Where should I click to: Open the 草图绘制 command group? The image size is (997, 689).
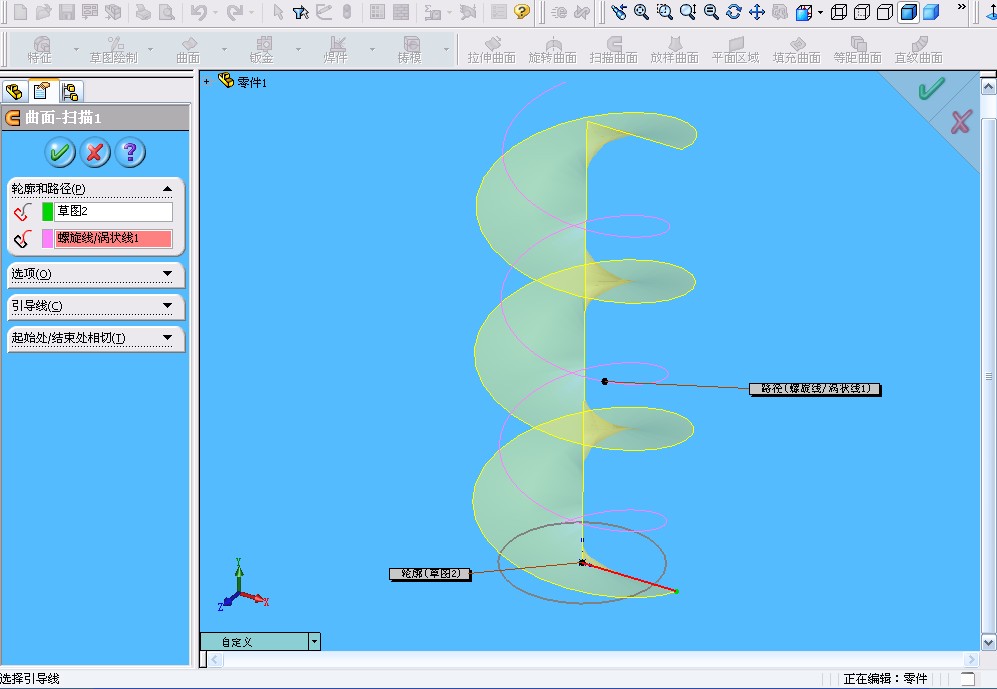113,50
